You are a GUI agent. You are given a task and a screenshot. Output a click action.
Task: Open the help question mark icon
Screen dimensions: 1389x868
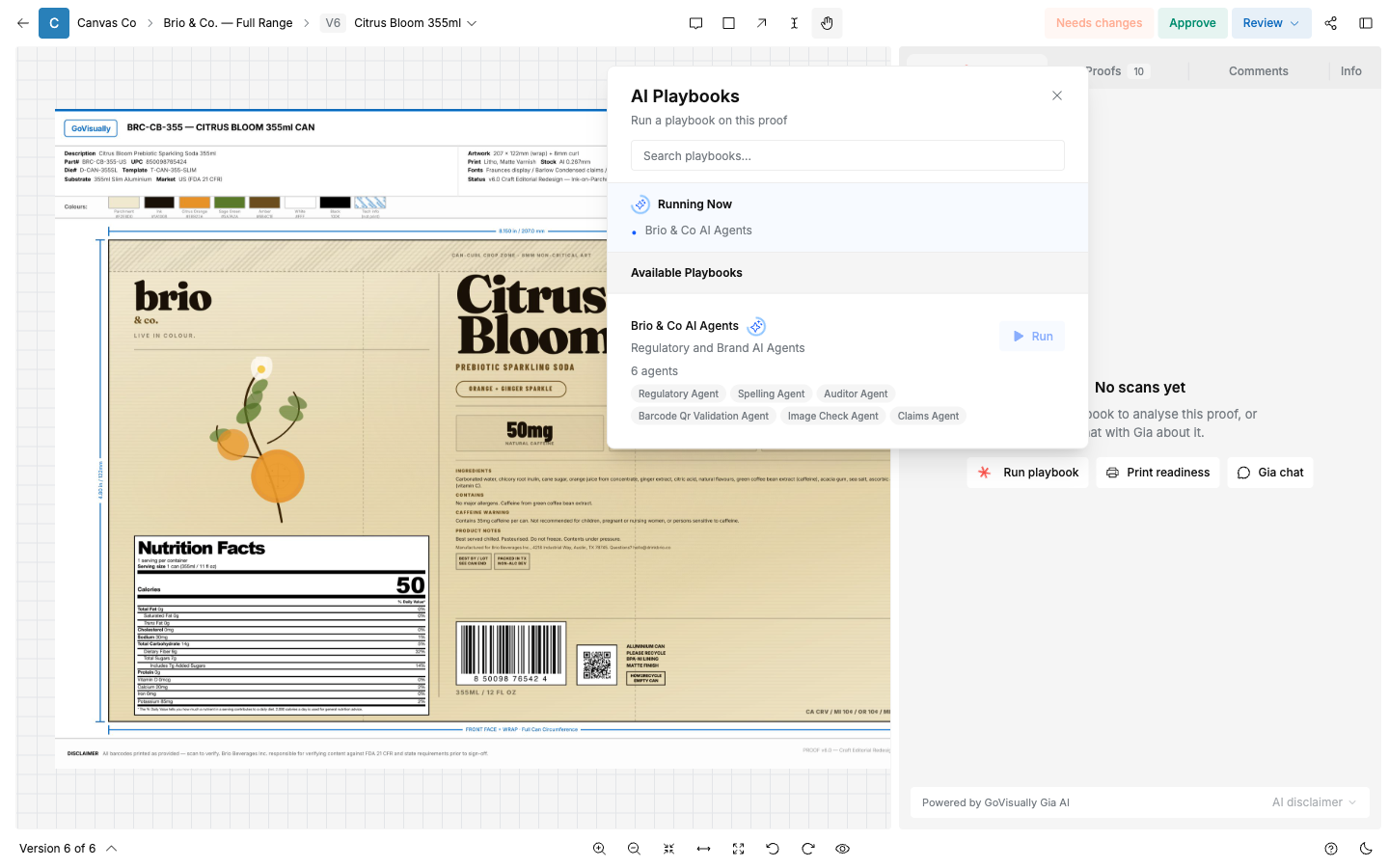click(1330, 849)
